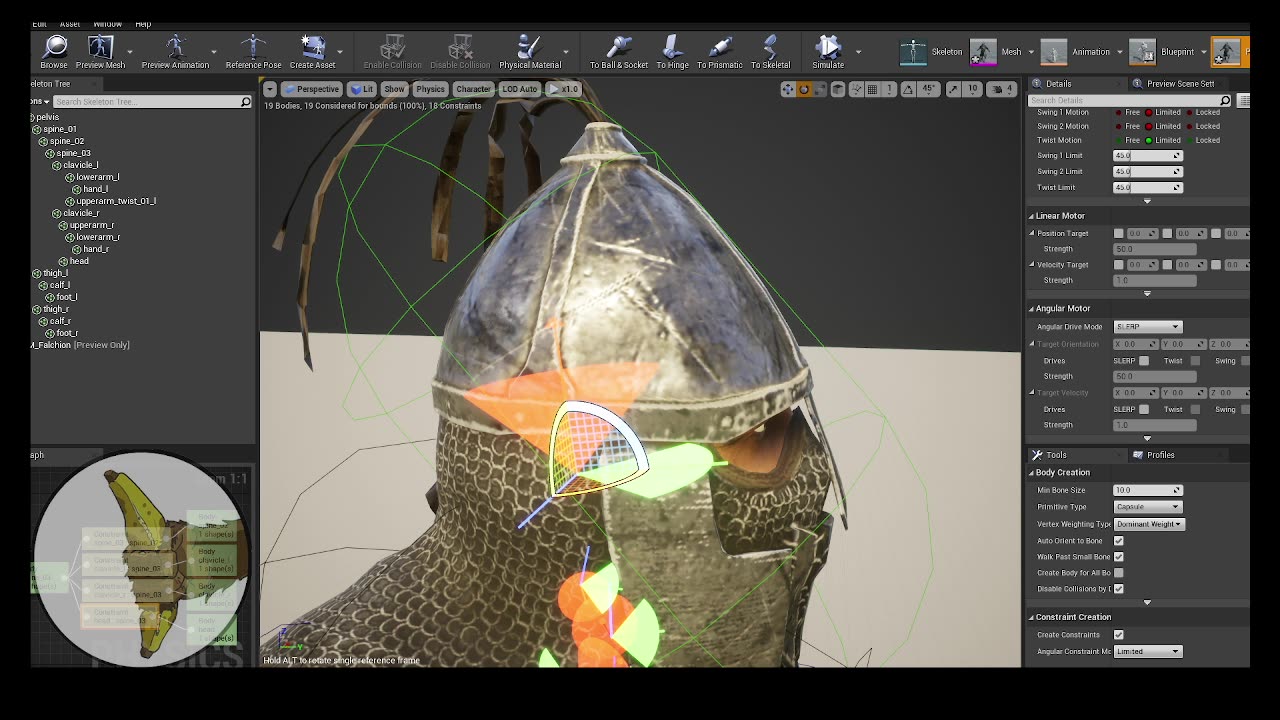The height and width of the screenshot is (720, 1280).
Task: Open viewport options dropdown arrow
Action: pyautogui.click(x=270, y=89)
